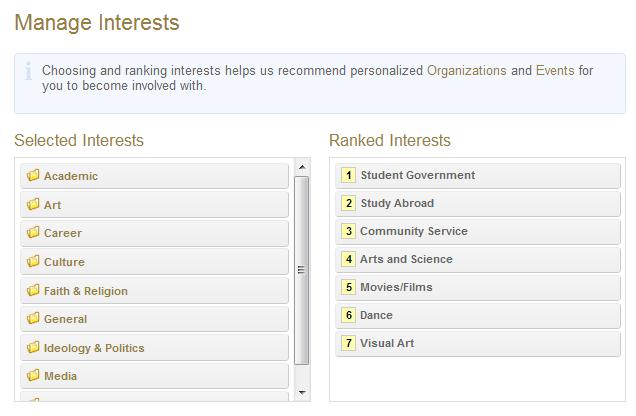The height and width of the screenshot is (416, 636).
Task: Select the Student Government ranked interest
Action: coord(417,175)
